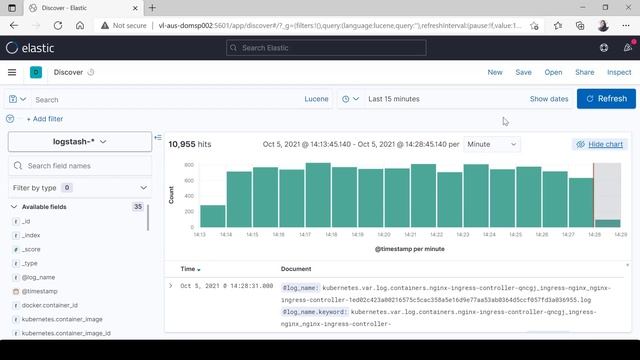Select the _type field
Screen dimensions: 640x360
[29, 263]
